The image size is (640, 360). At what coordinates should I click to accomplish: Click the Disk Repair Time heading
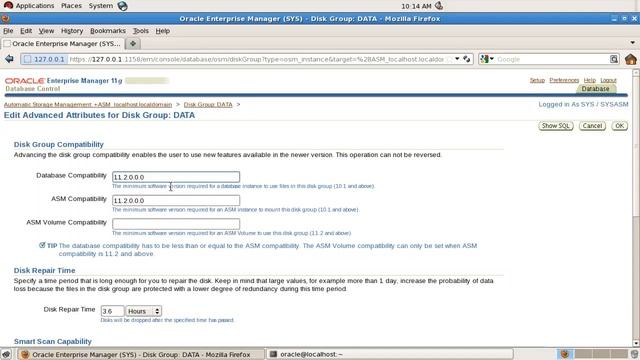(44, 270)
